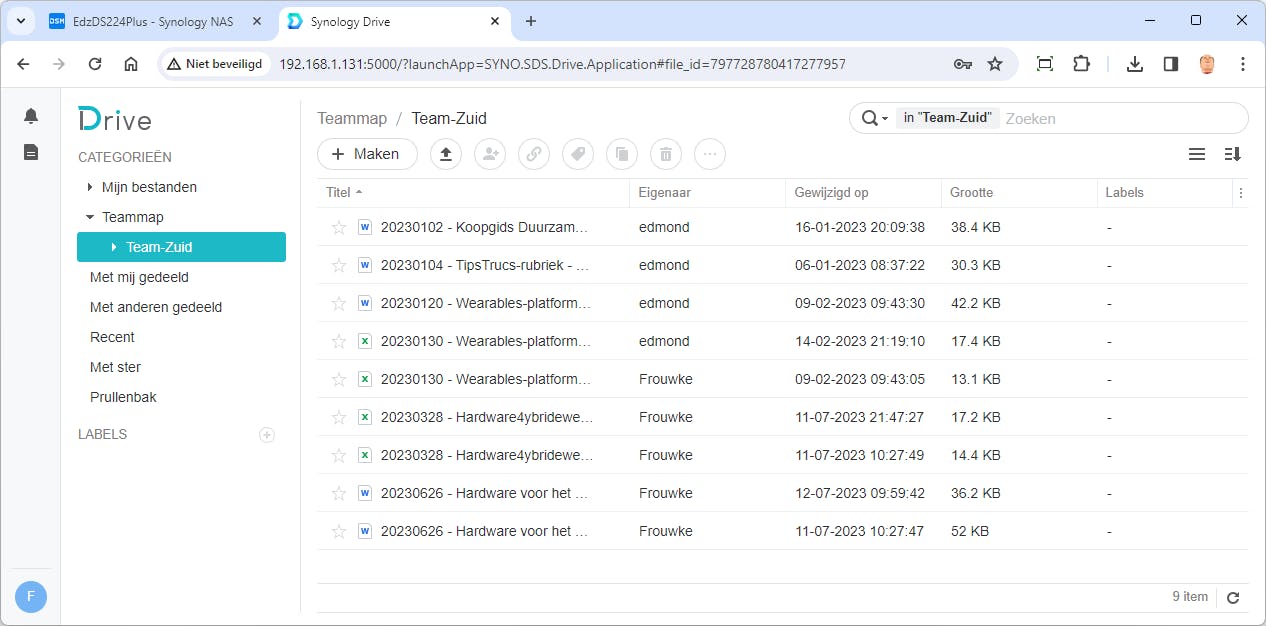Open the browser tab search dropdown

pyautogui.click(x=21, y=21)
